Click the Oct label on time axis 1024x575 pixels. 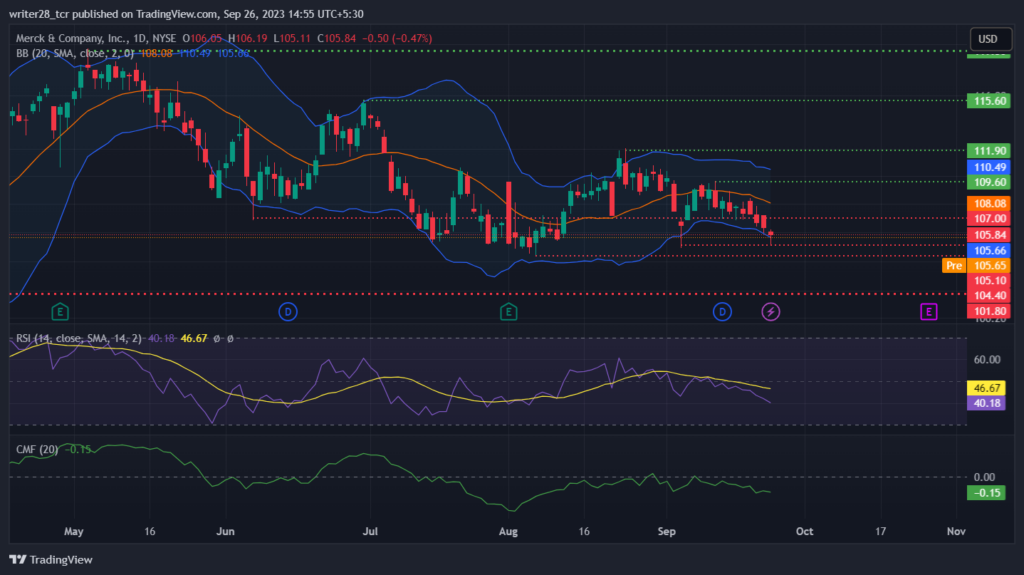coord(805,531)
